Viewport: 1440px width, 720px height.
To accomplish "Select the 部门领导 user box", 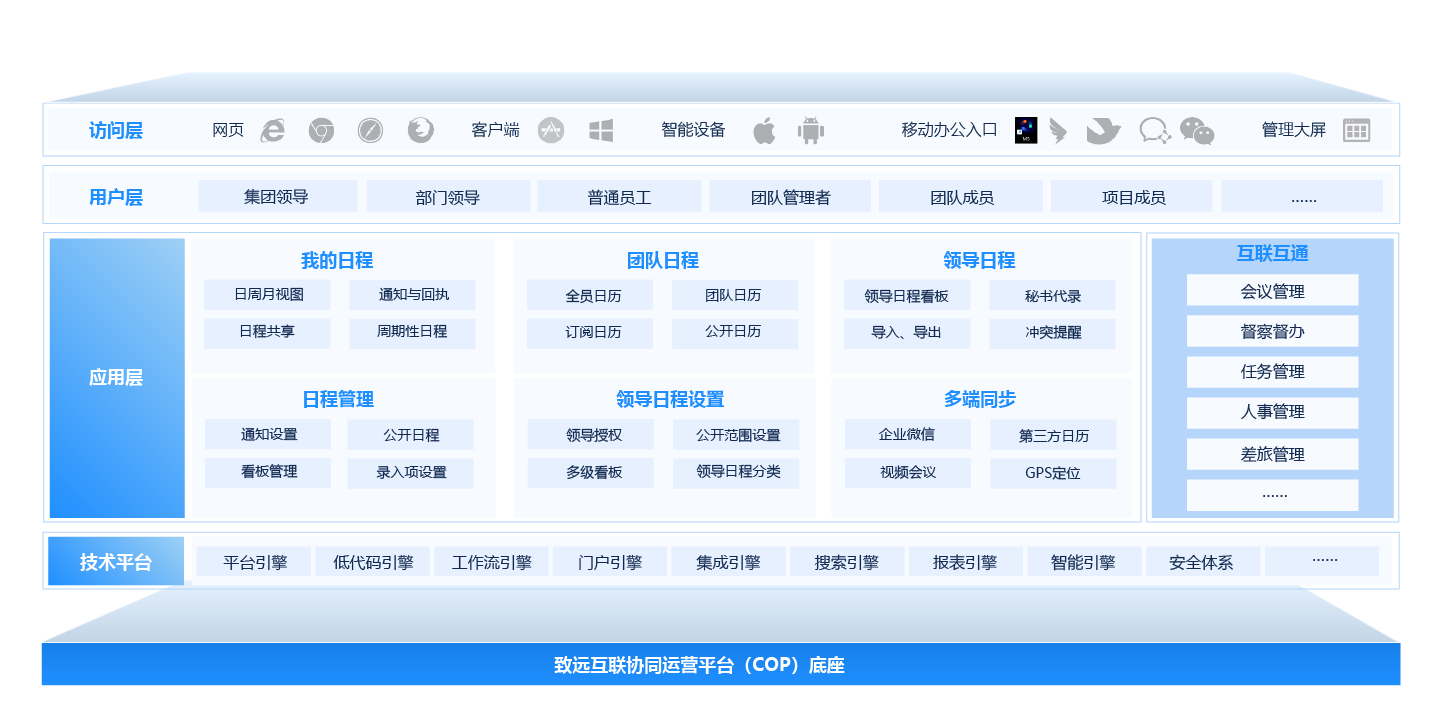I will click(x=447, y=196).
